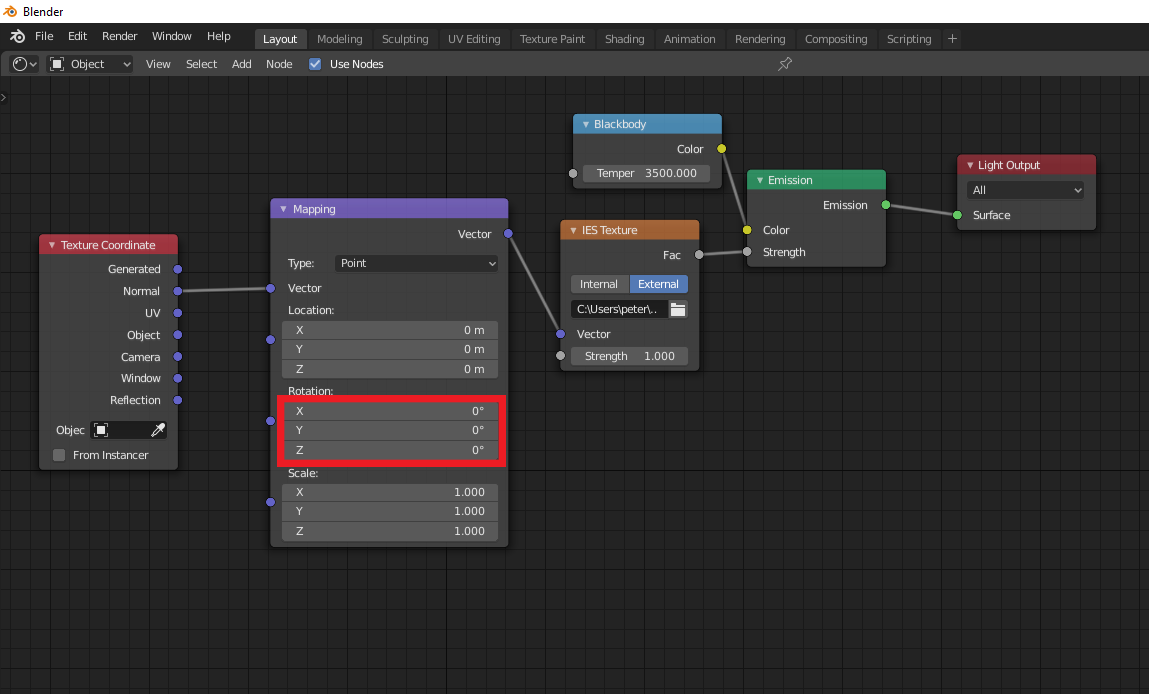Screen dimensions: 1149x694
Task: Collapse the Emission node
Action: 760,180
